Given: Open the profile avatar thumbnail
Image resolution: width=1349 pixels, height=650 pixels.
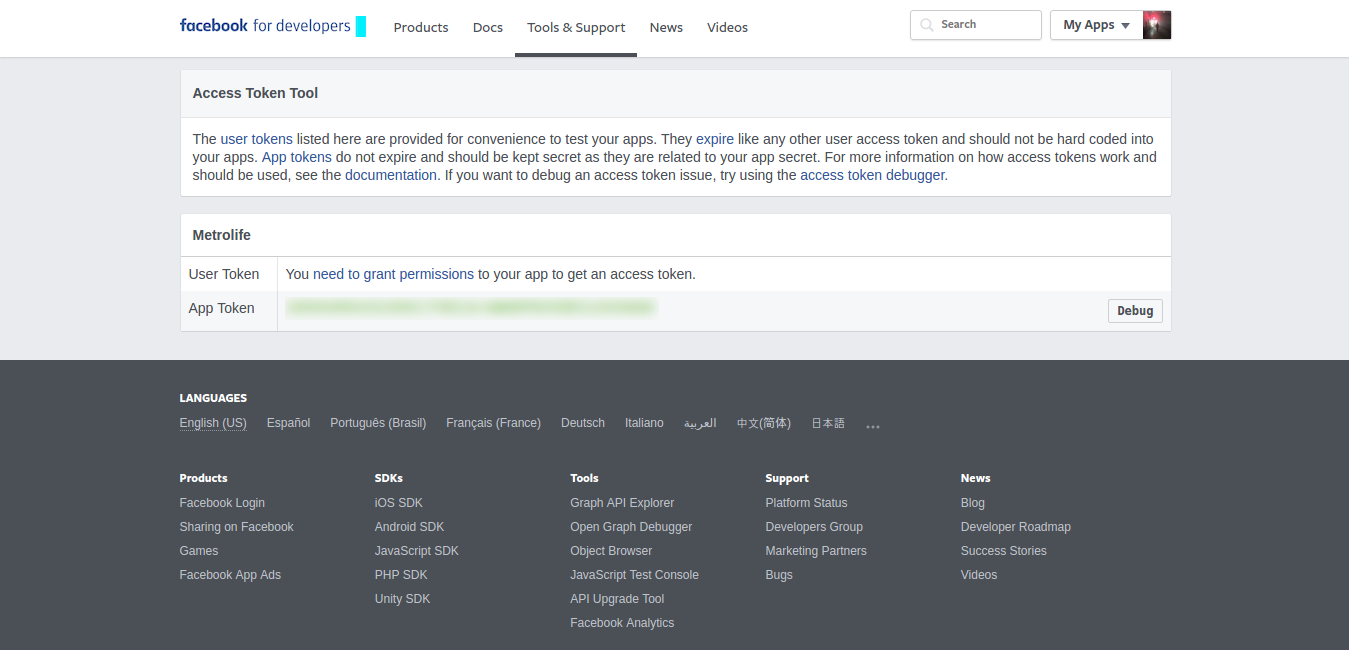Looking at the screenshot, I should (1157, 25).
